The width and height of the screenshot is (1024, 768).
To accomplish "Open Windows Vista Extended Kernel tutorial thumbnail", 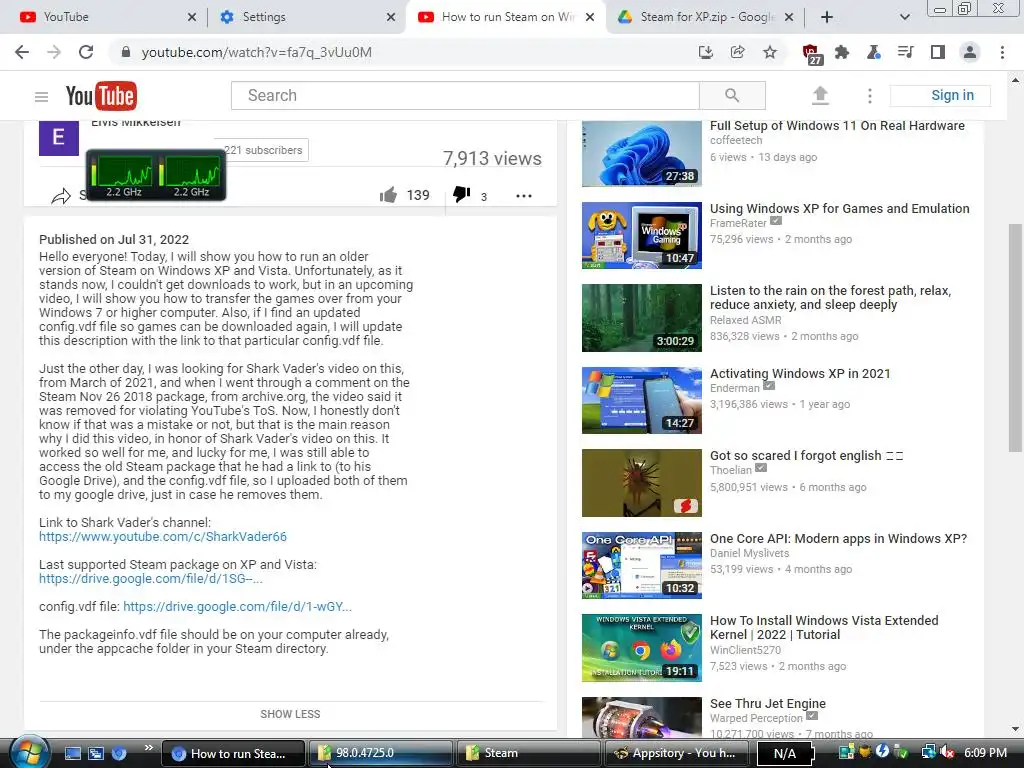I will 642,648.
